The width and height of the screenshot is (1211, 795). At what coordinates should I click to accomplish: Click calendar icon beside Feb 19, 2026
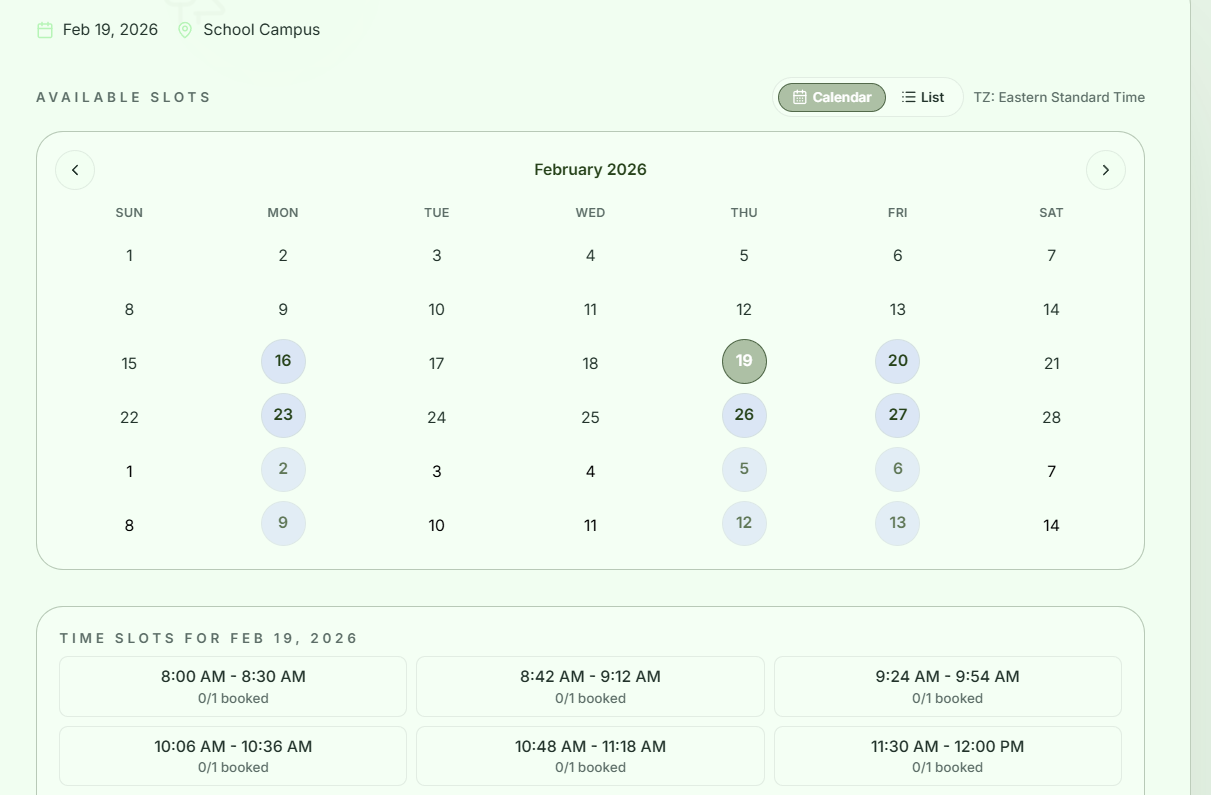(x=45, y=30)
